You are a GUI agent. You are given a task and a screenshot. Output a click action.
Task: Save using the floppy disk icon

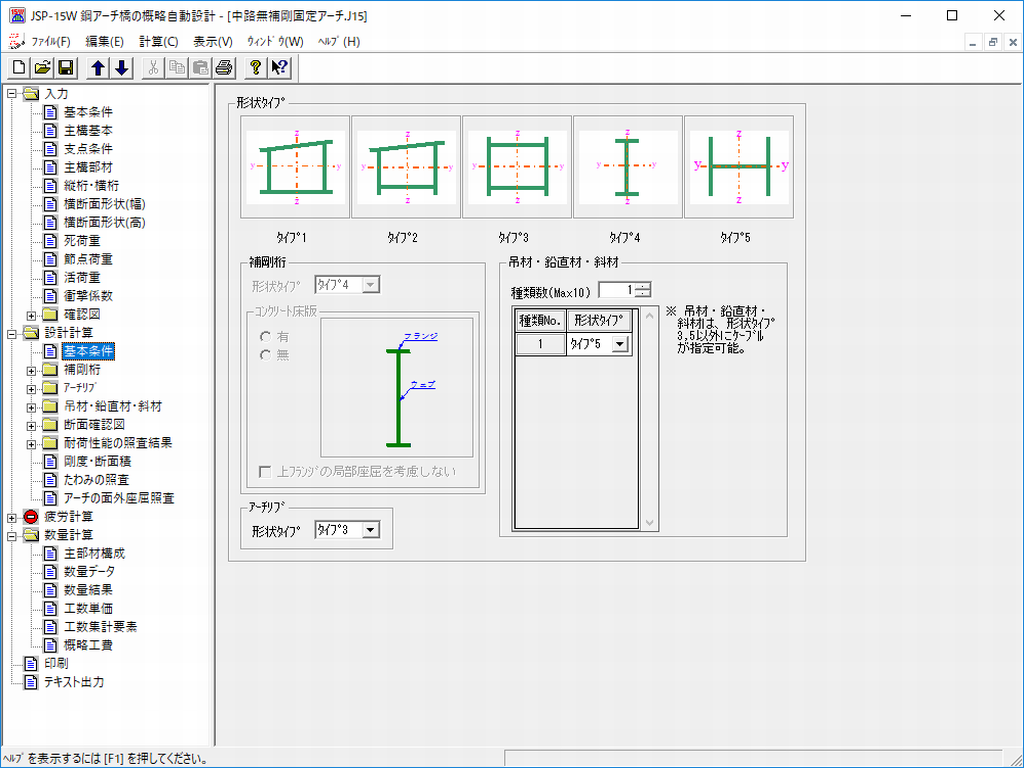point(65,68)
